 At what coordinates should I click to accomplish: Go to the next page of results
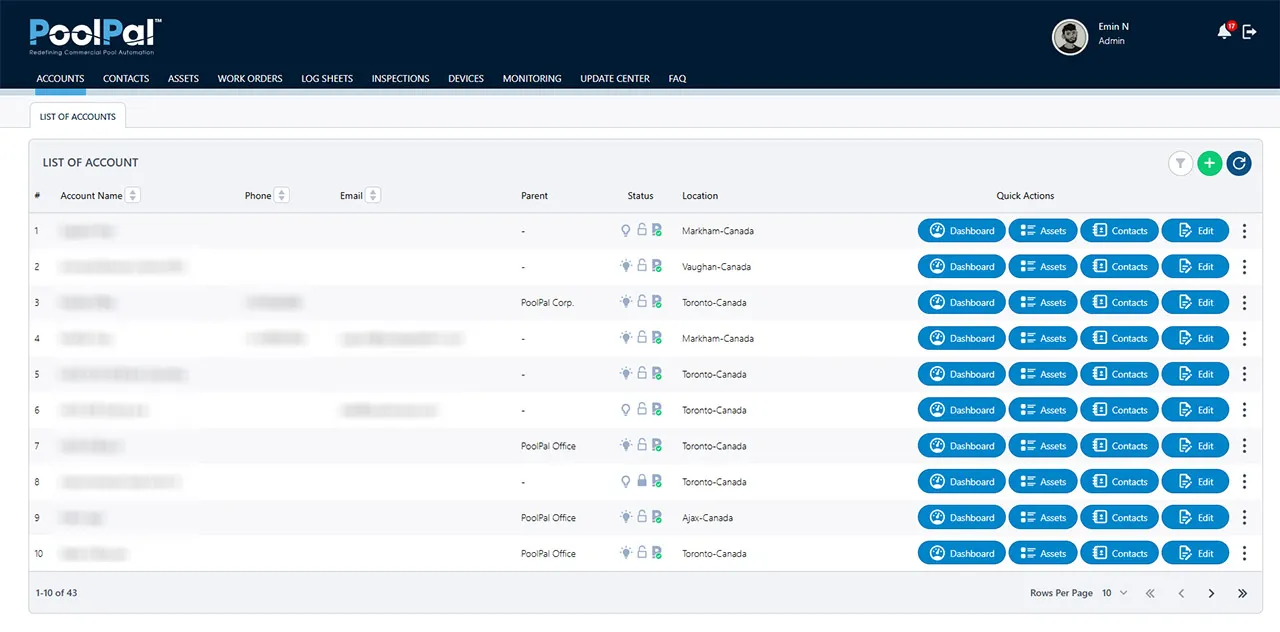1211,594
